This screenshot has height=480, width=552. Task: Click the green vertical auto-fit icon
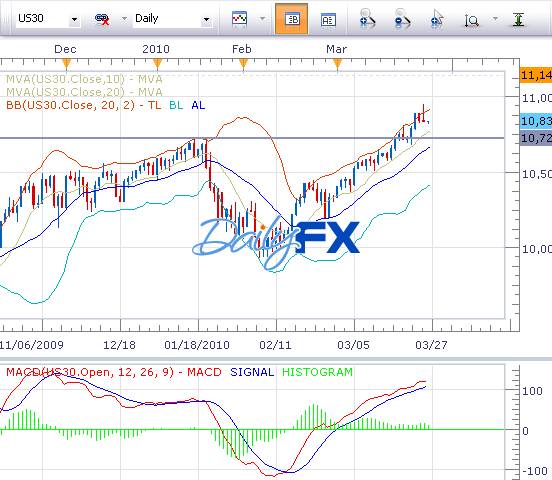(x=518, y=19)
